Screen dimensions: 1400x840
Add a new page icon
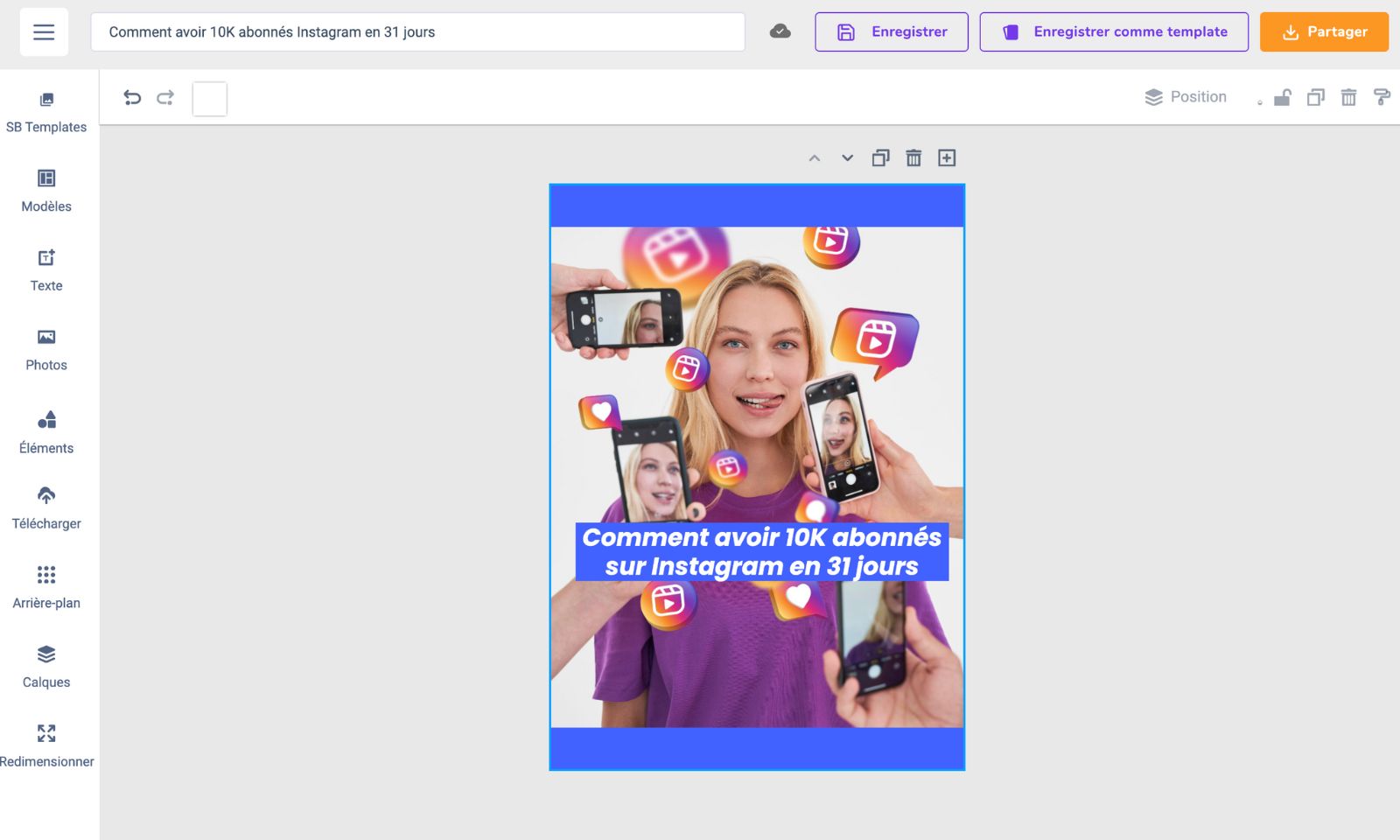coord(947,158)
